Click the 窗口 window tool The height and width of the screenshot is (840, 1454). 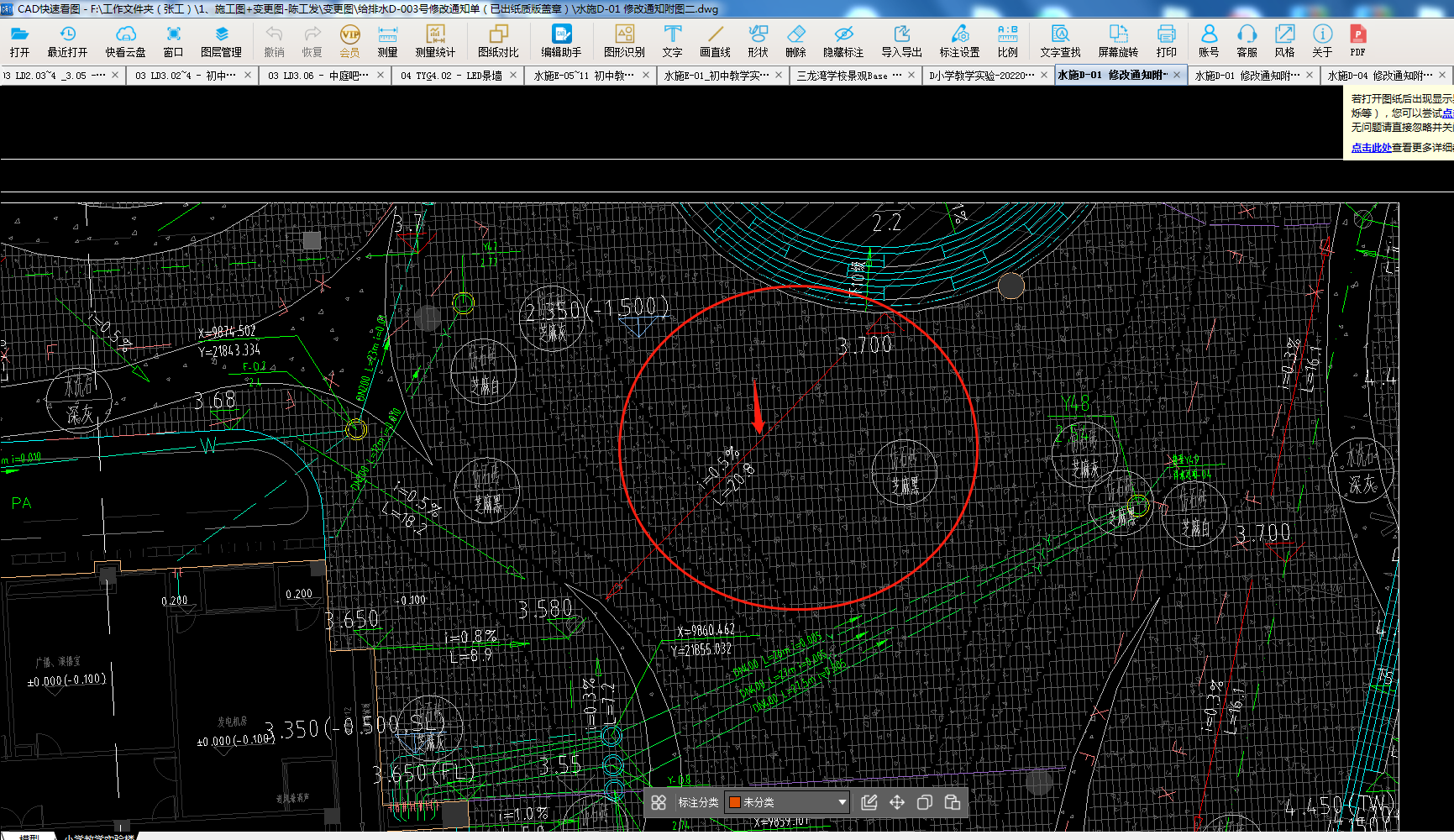click(x=173, y=41)
